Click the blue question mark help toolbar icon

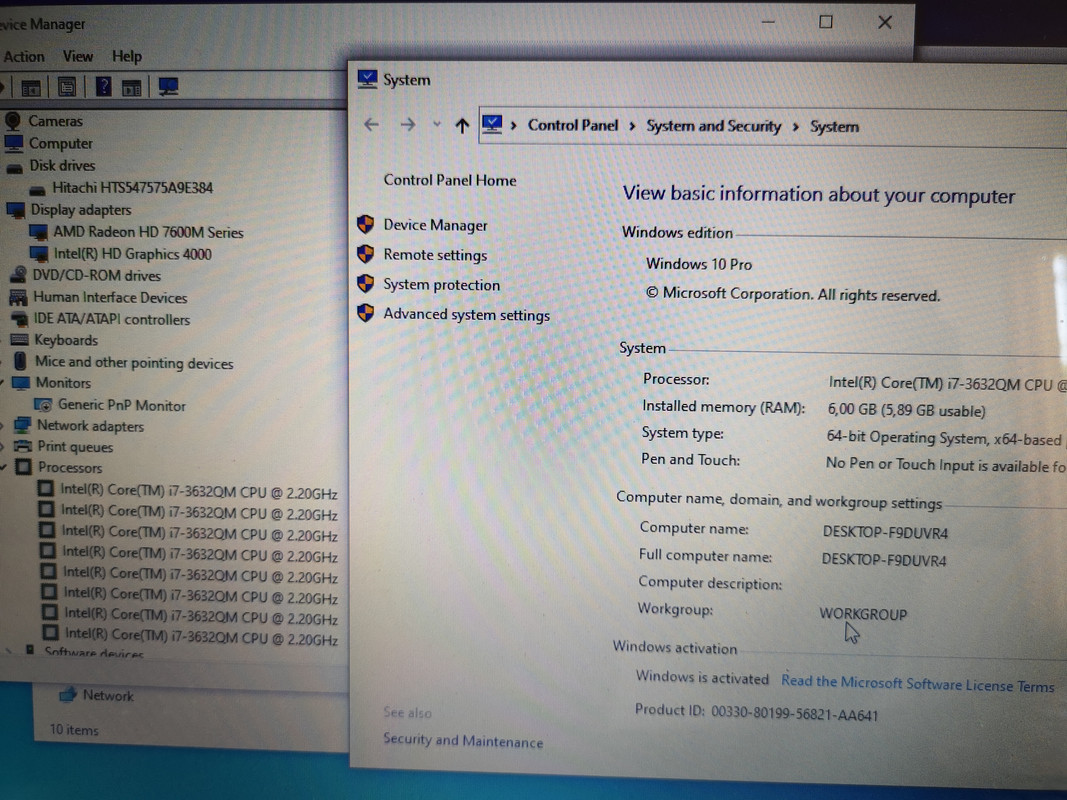click(103, 86)
